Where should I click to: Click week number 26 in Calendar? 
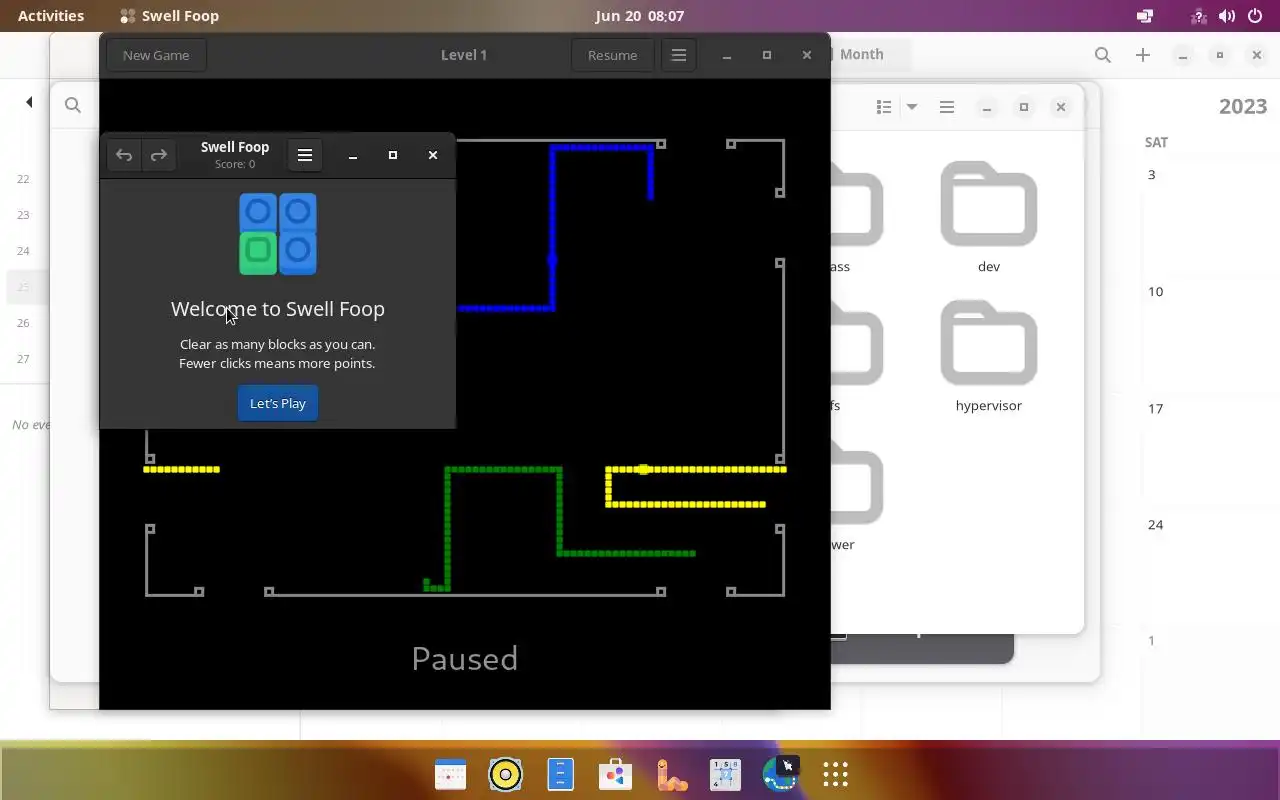(x=23, y=323)
